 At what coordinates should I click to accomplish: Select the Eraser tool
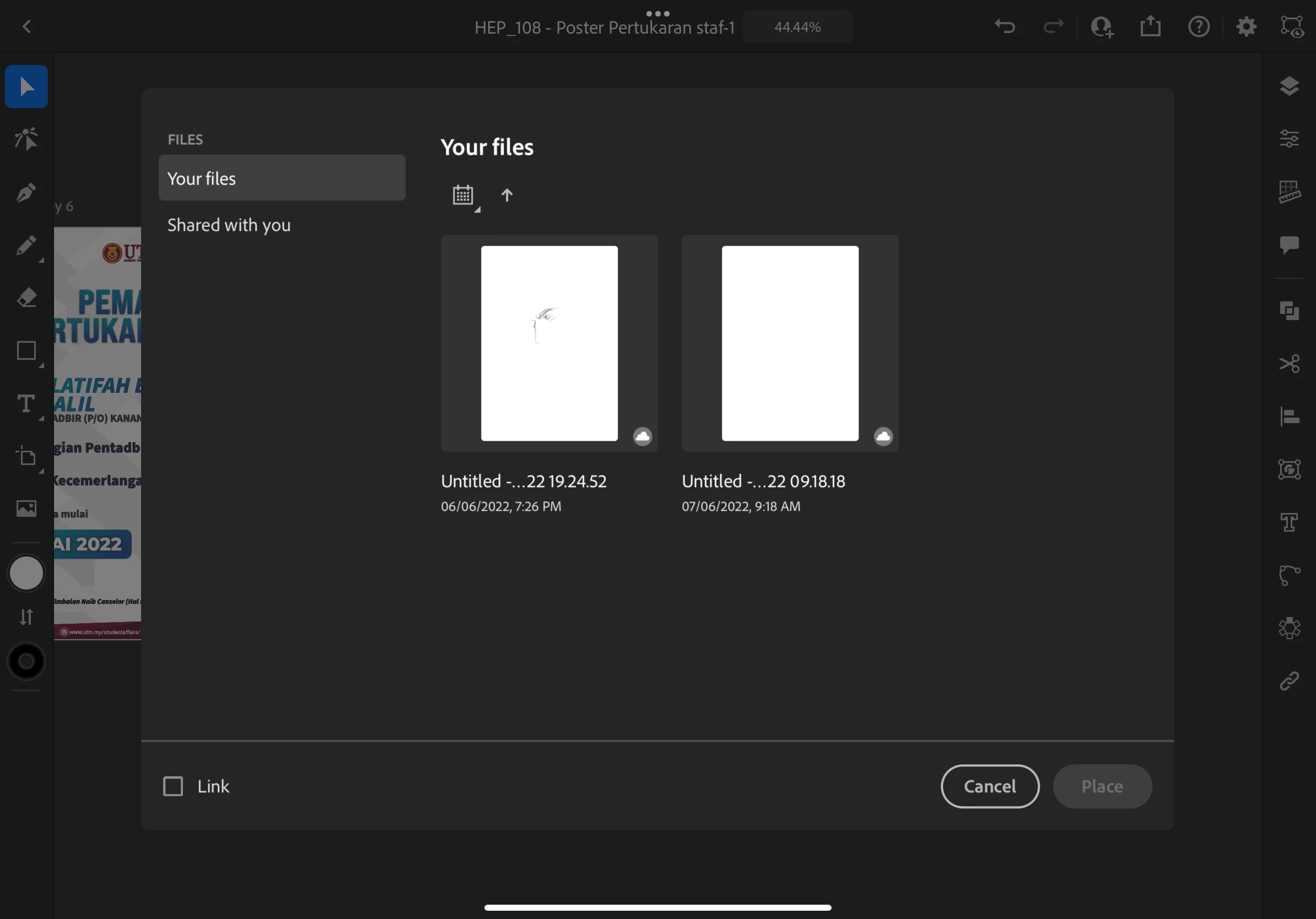click(x=26, y=298)
